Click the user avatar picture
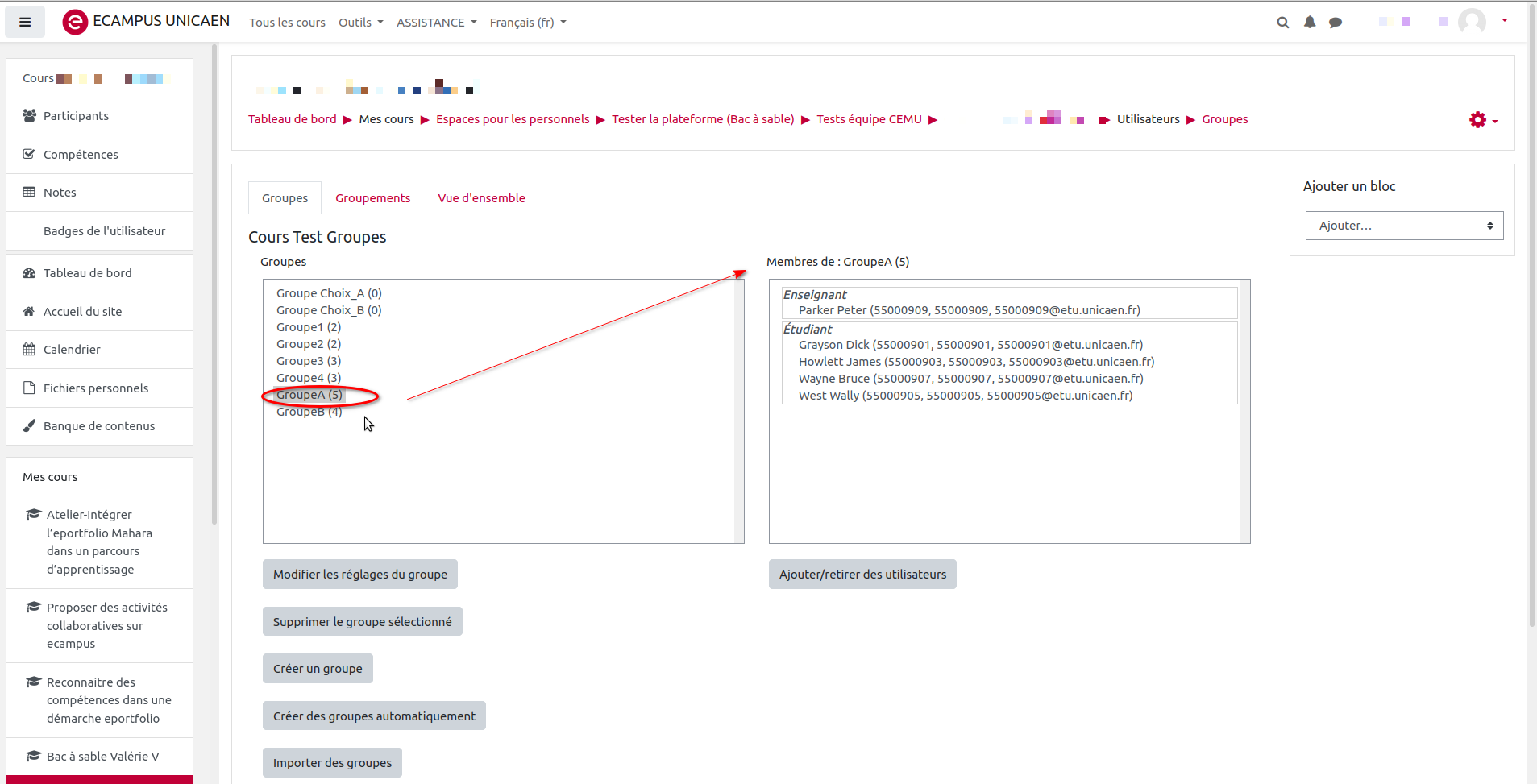Image resolution: width=1537 pixels, height=784 pixels. tap(1472, 22)
